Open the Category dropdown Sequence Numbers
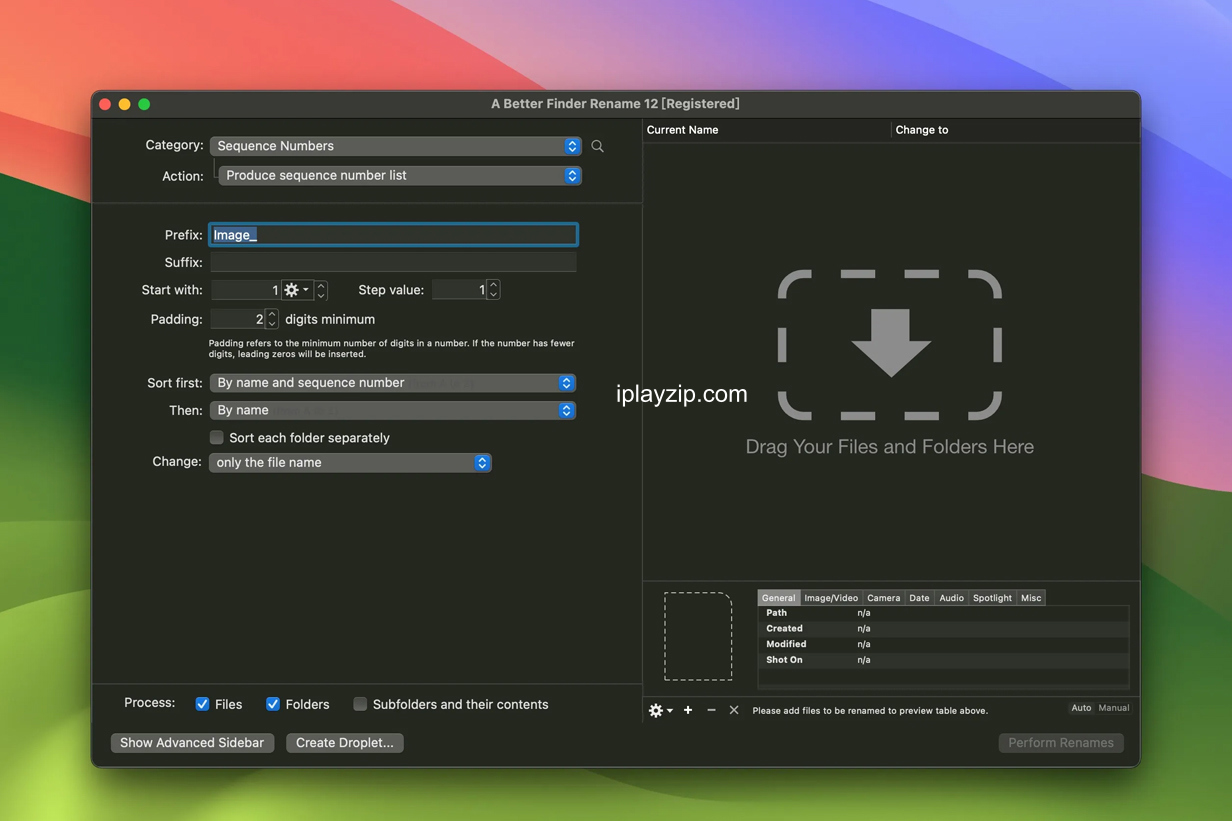This screenshot has height=821, width=1232. 395,146
